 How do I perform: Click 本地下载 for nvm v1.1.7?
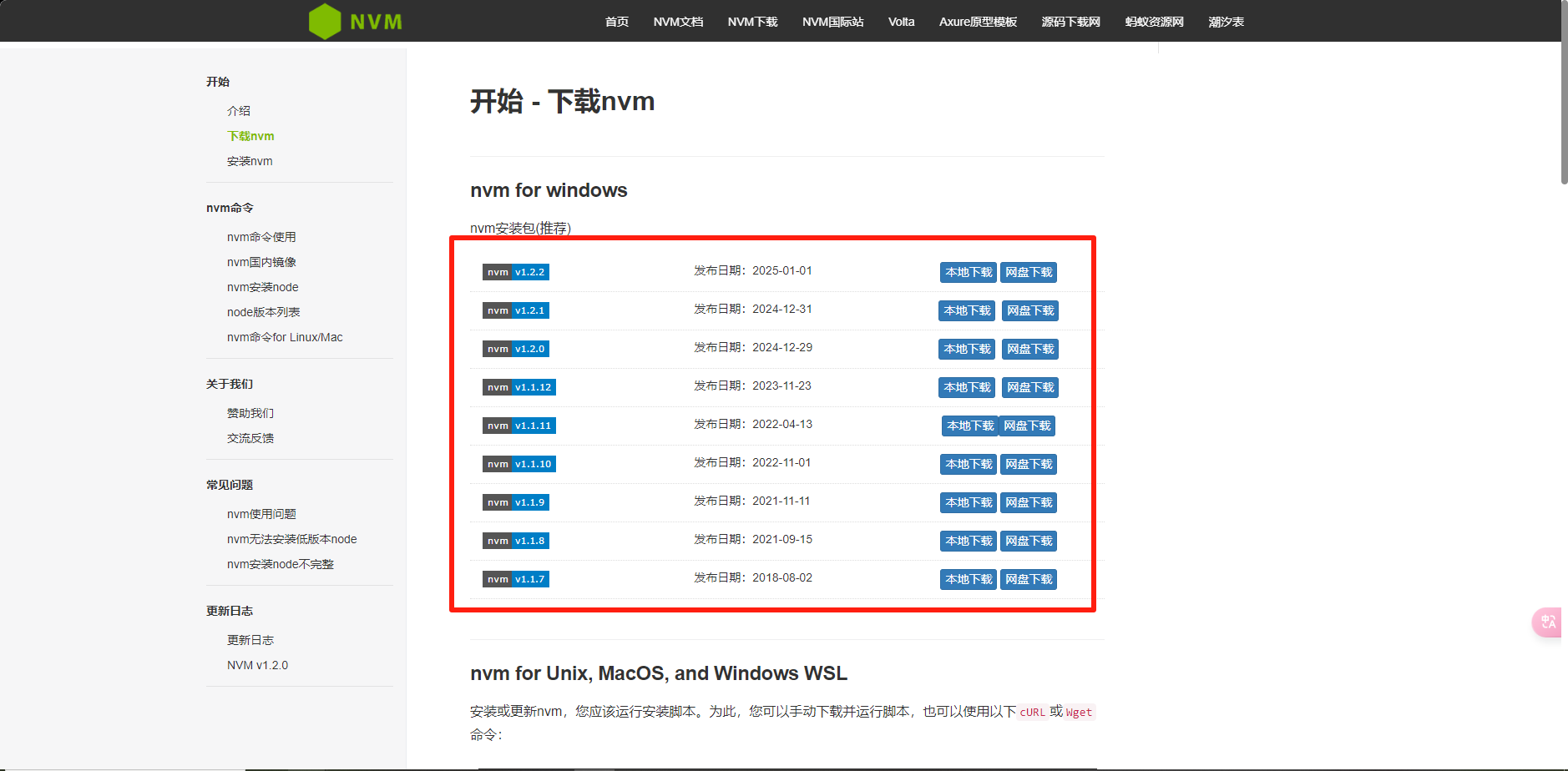[969, 579]
